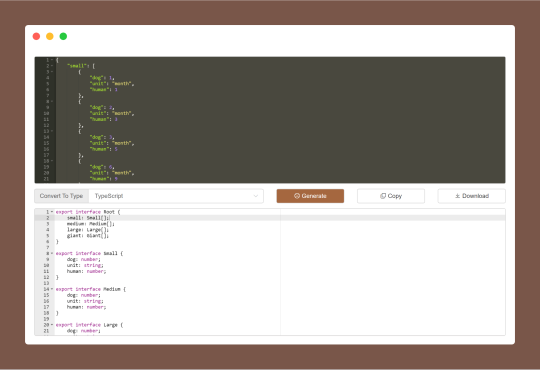The image size is (540, 370).
Task: Click the medium: Medium[]; output line
Action: pyautogui.click(x=91, y=224)
